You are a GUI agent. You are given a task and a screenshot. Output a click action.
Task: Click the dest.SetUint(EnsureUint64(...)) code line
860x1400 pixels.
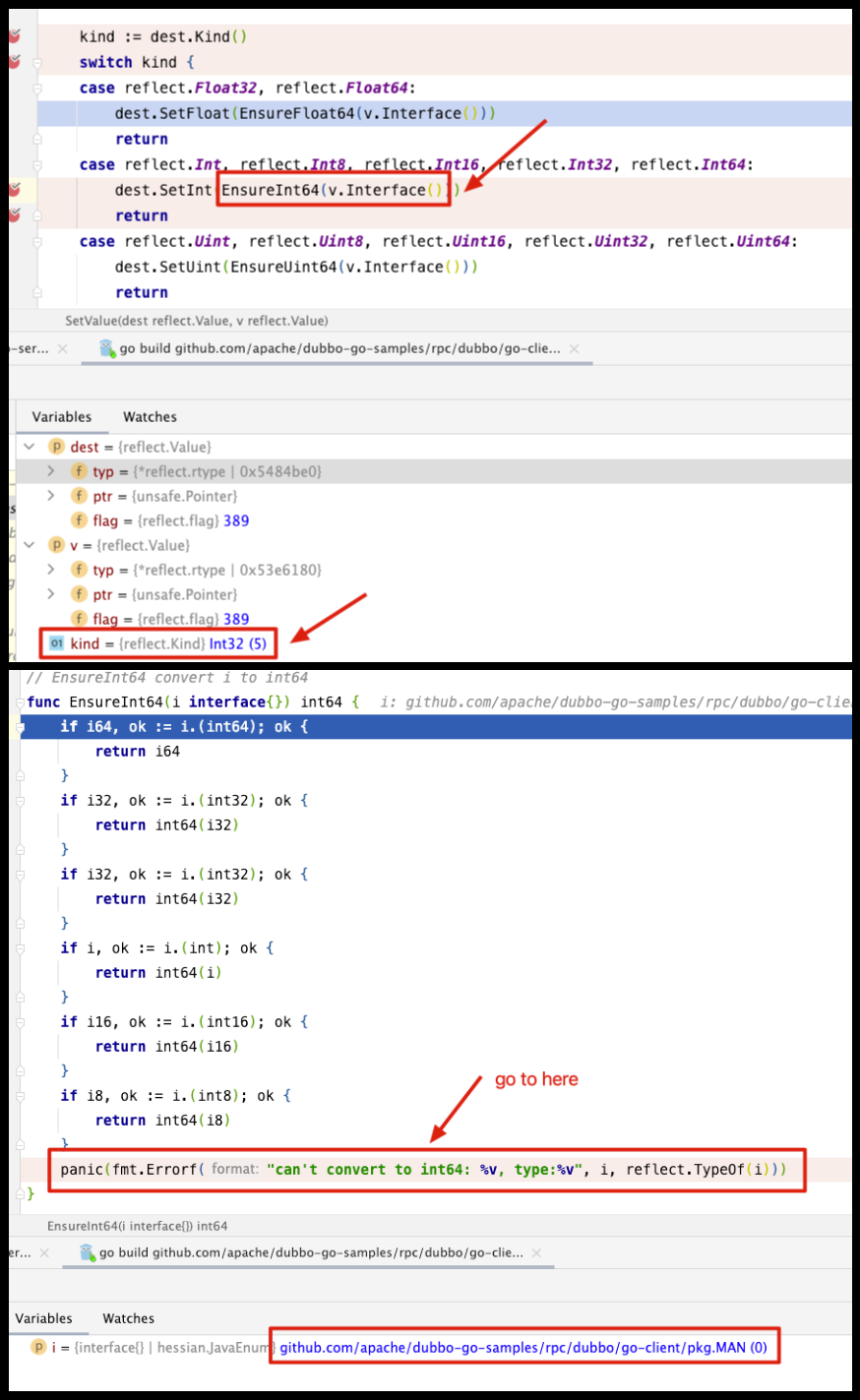[x=296, y=267]
